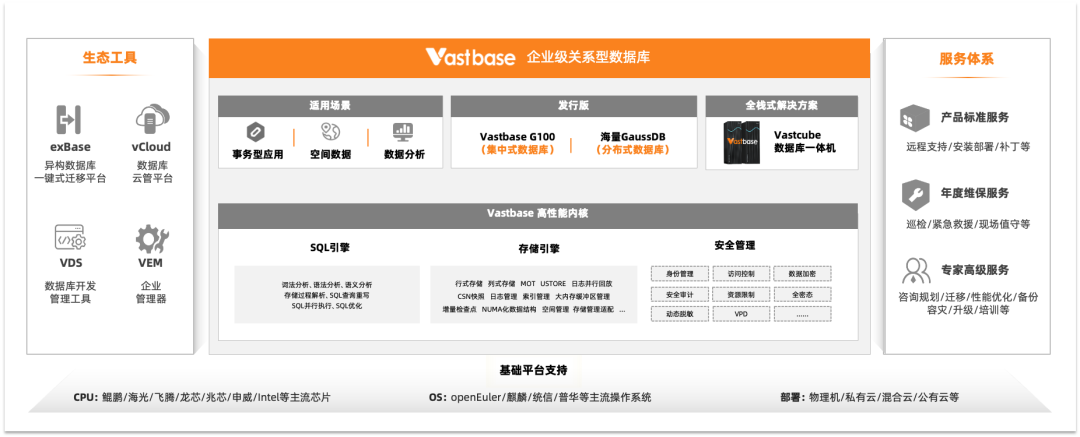Image resolution: width=1080 pixels, height=437 pixels.
Task: Click the 专家高级服务 people icon
Action: click(x=917, y=271)
